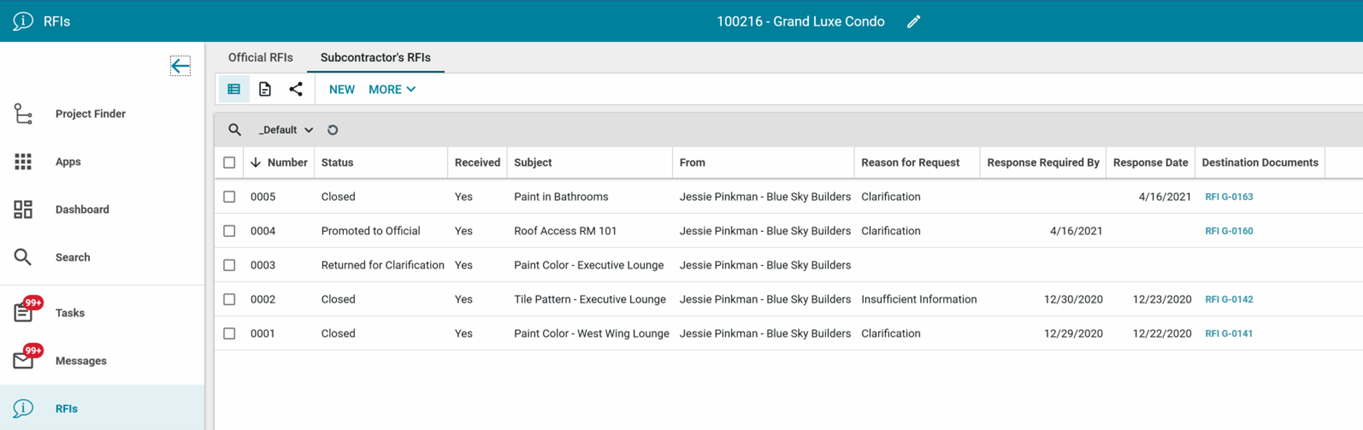Screen dimensions: 1363x430
Task: Click the pencil edit icon beside project name
Action: 913,21
